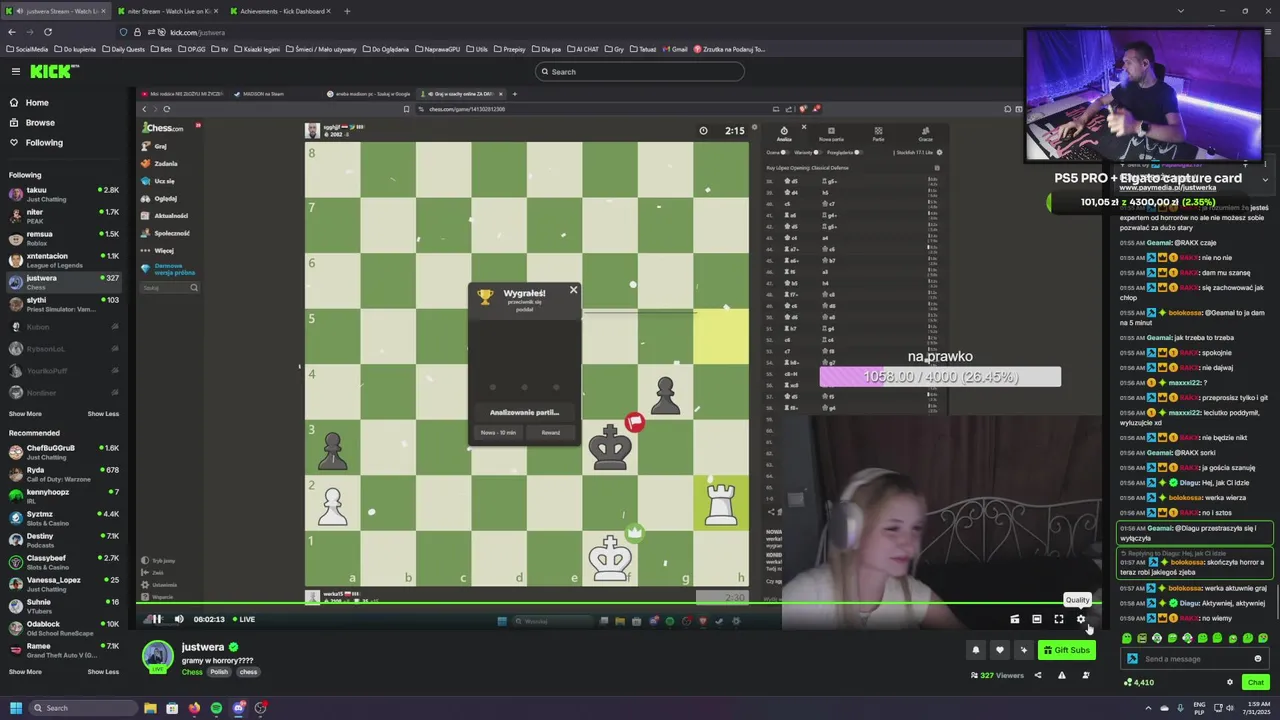Share the stream via share icon

click(1037, 675)
